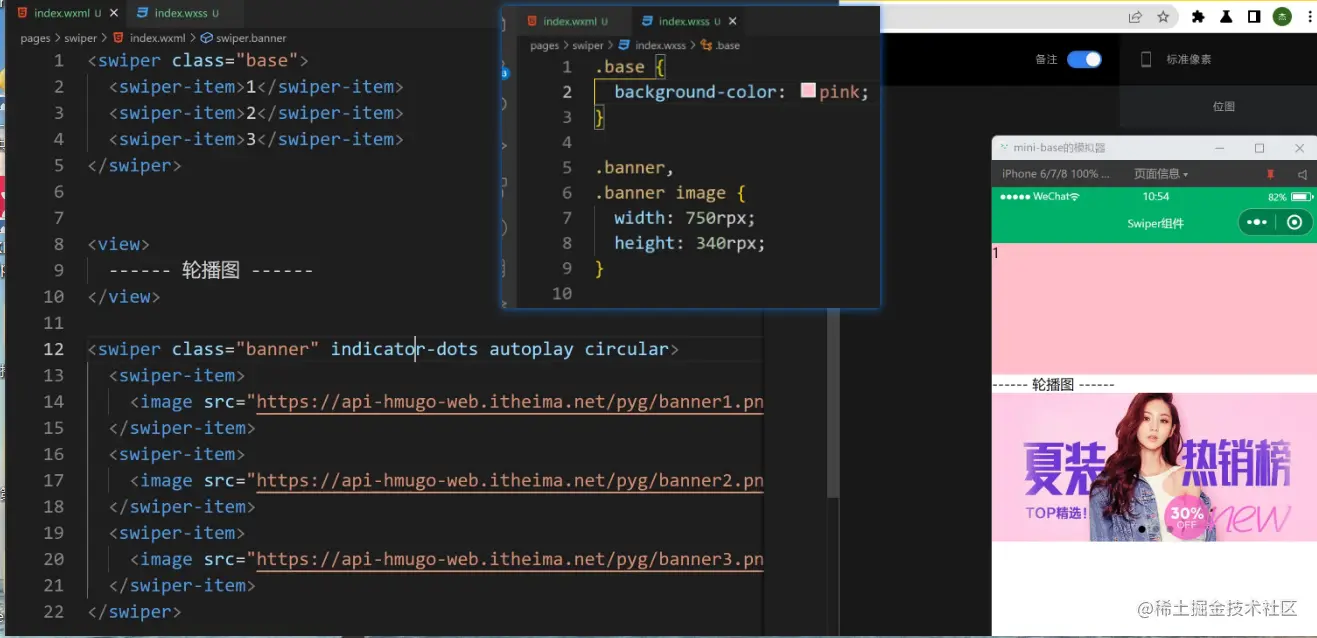Click the .banner image selector line
The height and width of the screenshot is (638, 1317).
670,193
